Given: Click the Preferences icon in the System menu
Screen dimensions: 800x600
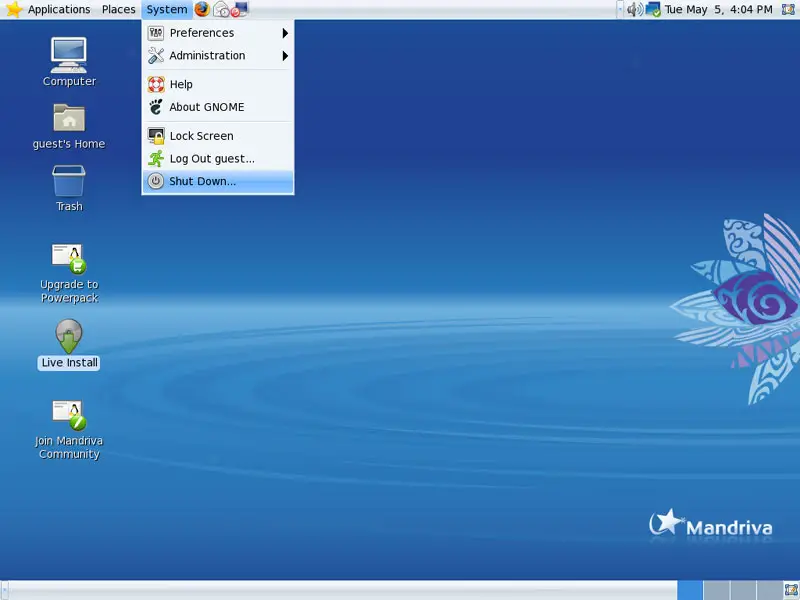Looking at the screenshot, I should point(156,33).
